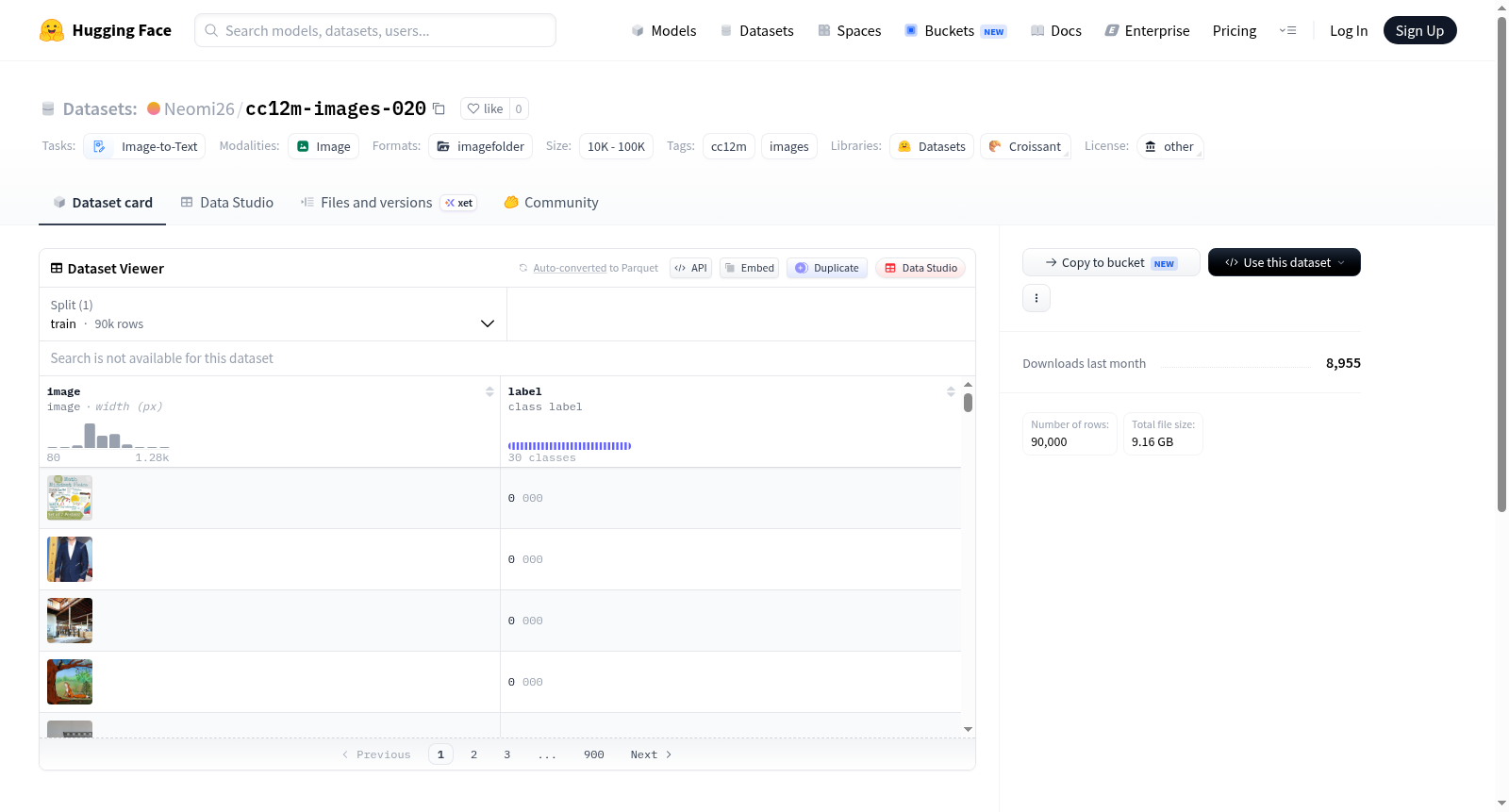Click the image width histogram
The image size is (1509, 812).
click(x=108, y=436)
